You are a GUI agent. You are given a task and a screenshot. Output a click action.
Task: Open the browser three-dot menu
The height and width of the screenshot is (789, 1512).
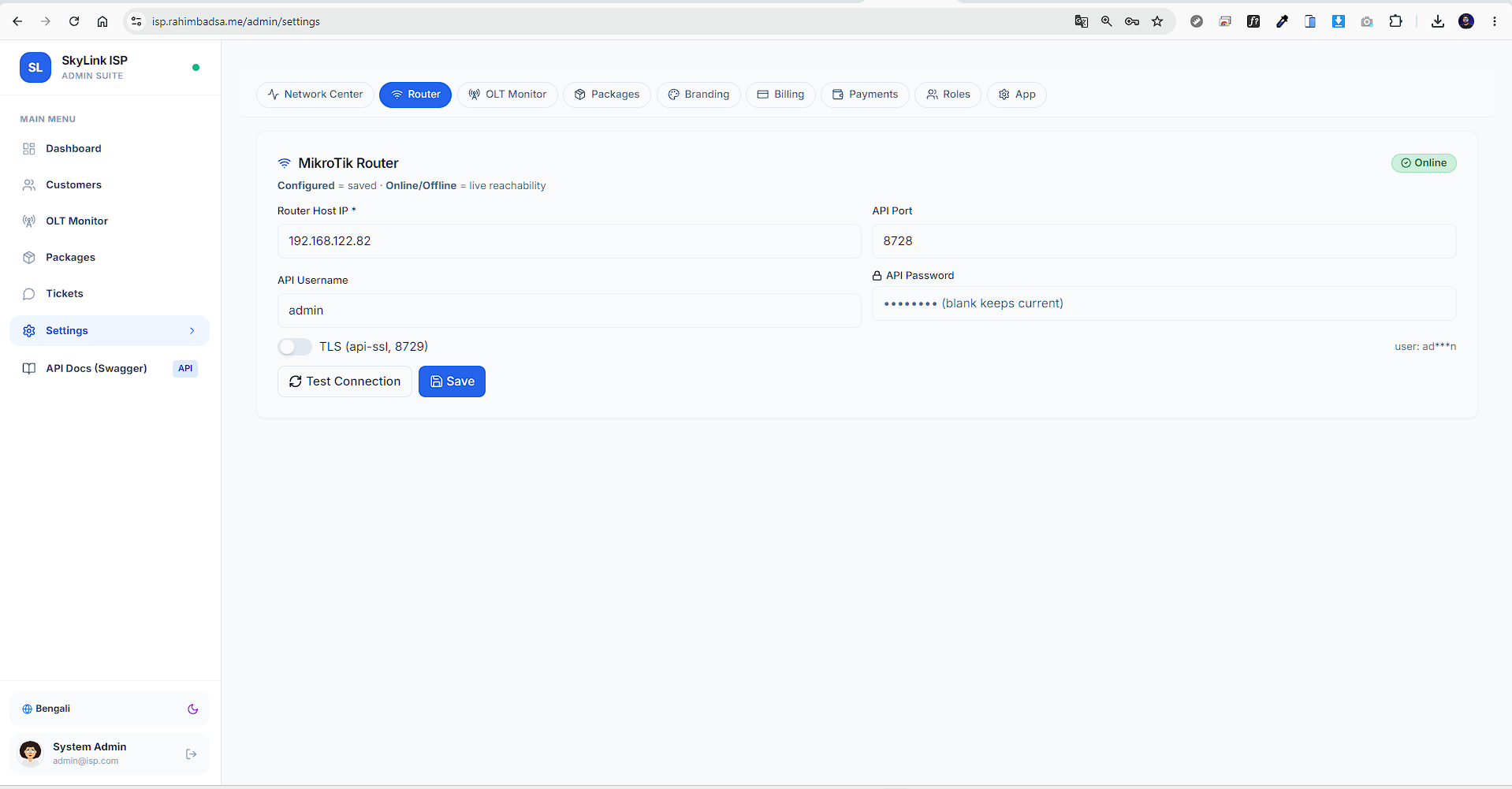click(1495, 21)
